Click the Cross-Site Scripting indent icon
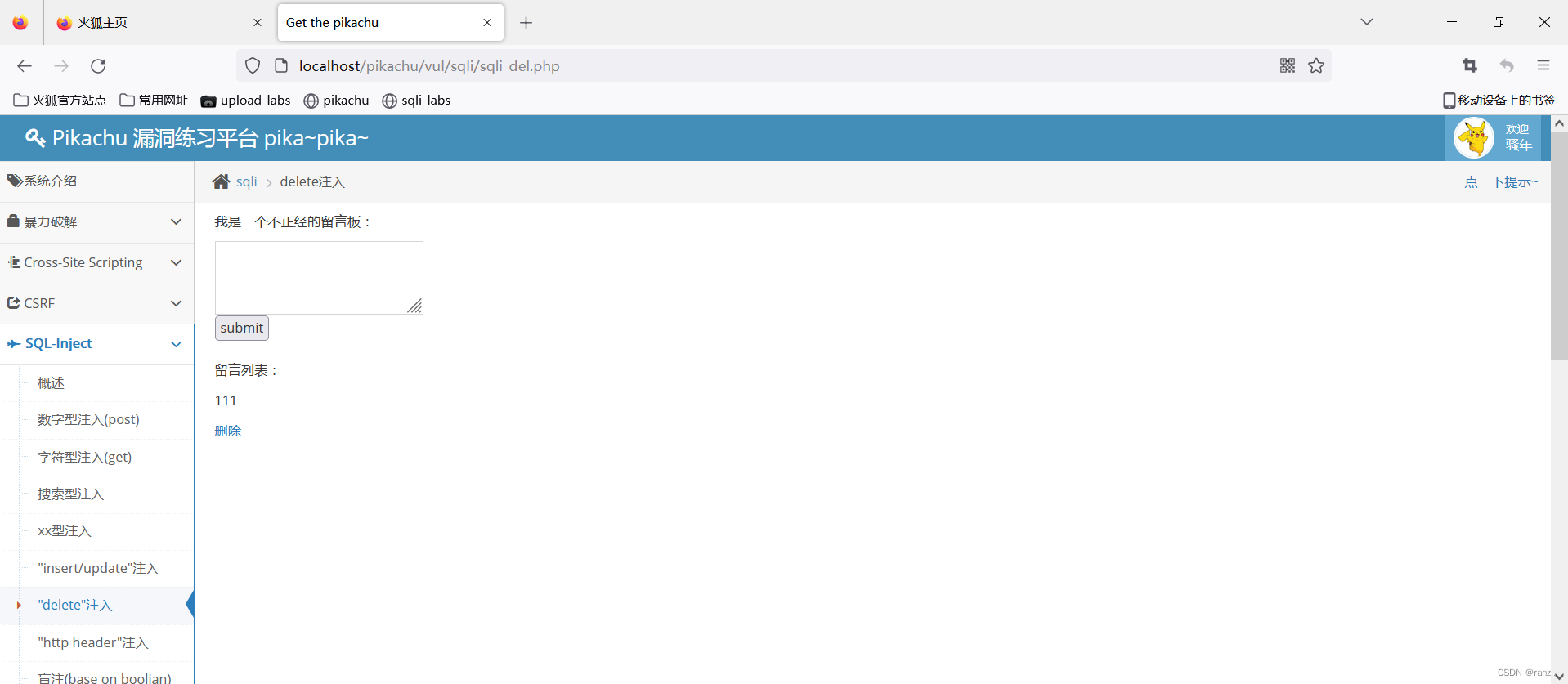Viewport: 1568px width, 684px height. point(13,262)
